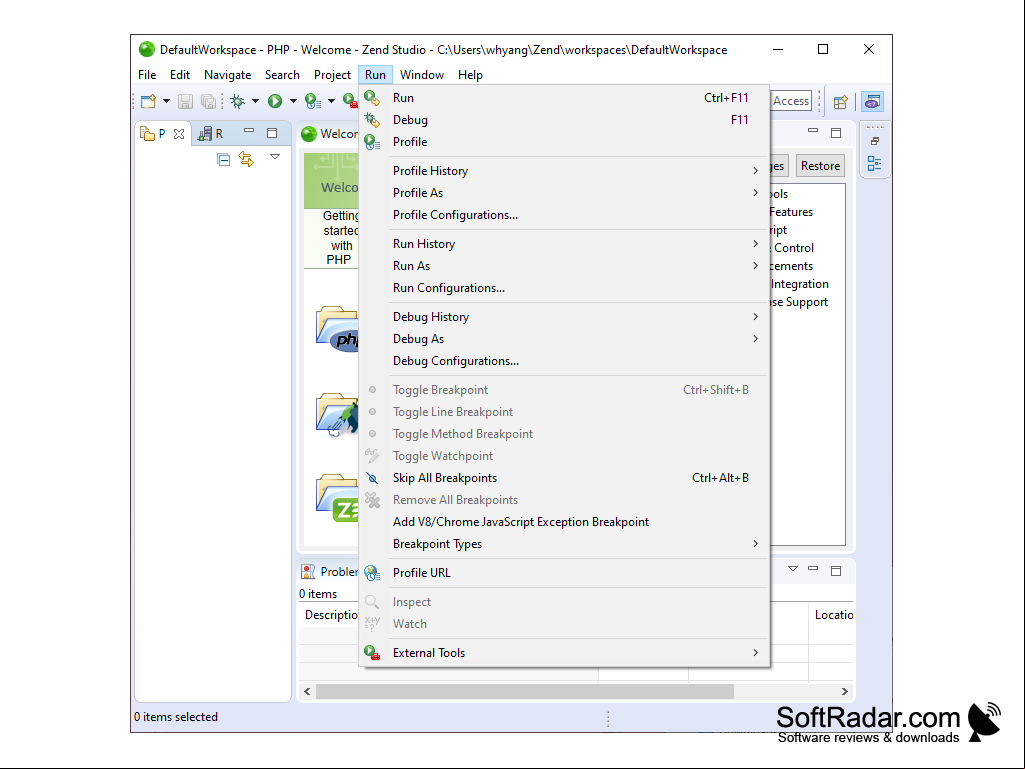Screen dimensions: 1025x769
Task: Click the restore icon in right trim bar
Action: click(875, 141)
